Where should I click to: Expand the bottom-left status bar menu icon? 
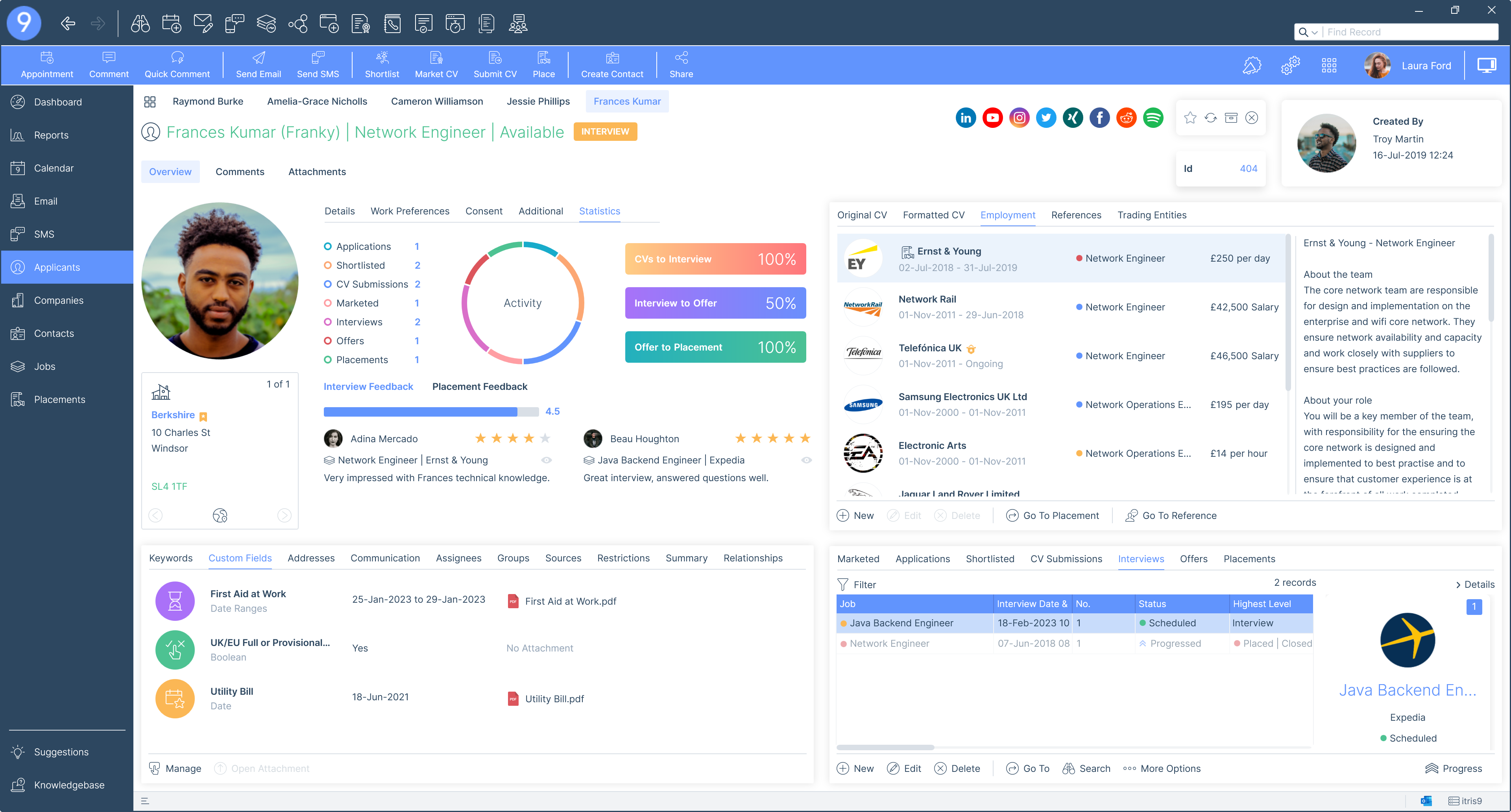pyautogui.click(x=145, y=801)
